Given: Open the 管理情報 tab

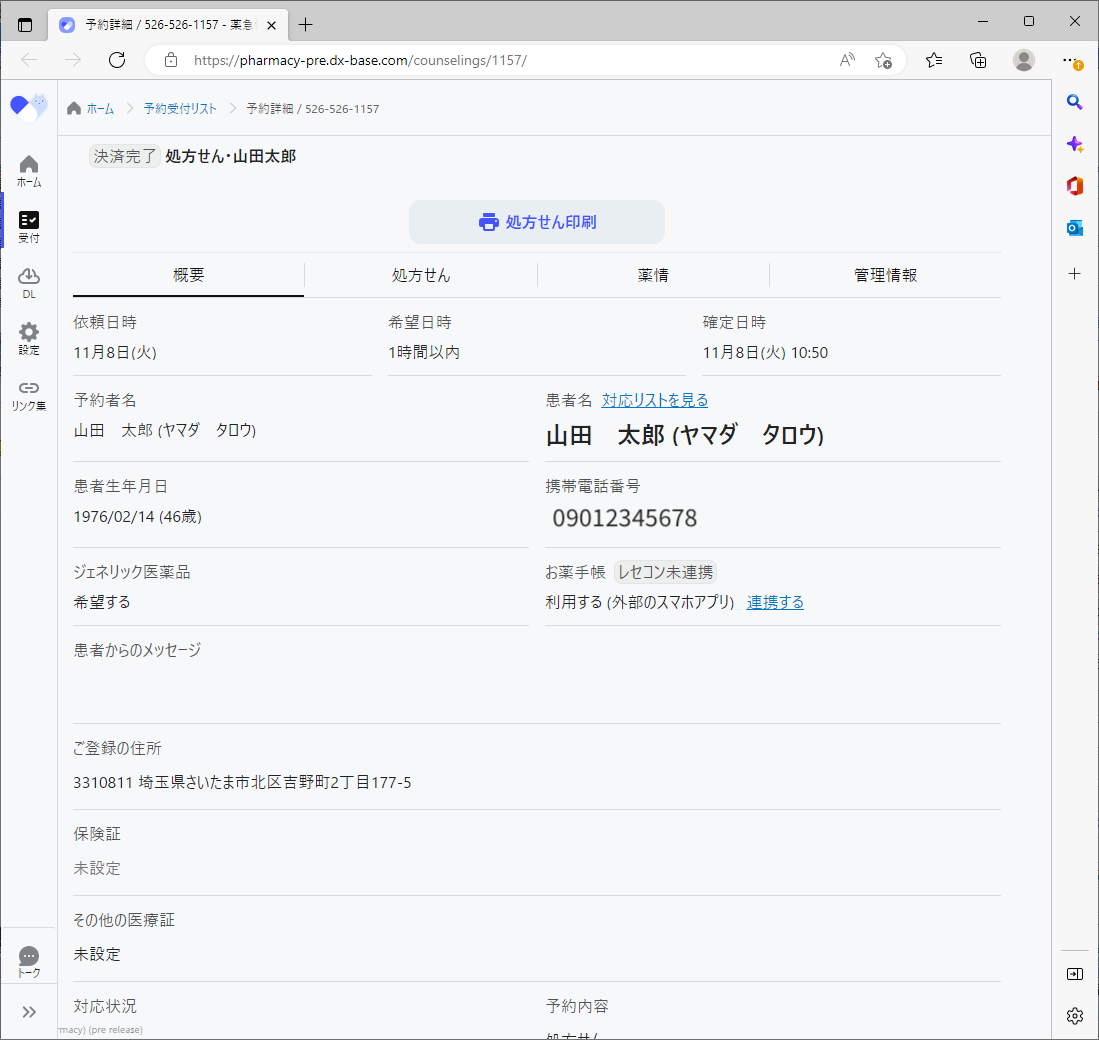Looking at the screenshot, I should 885,275.
